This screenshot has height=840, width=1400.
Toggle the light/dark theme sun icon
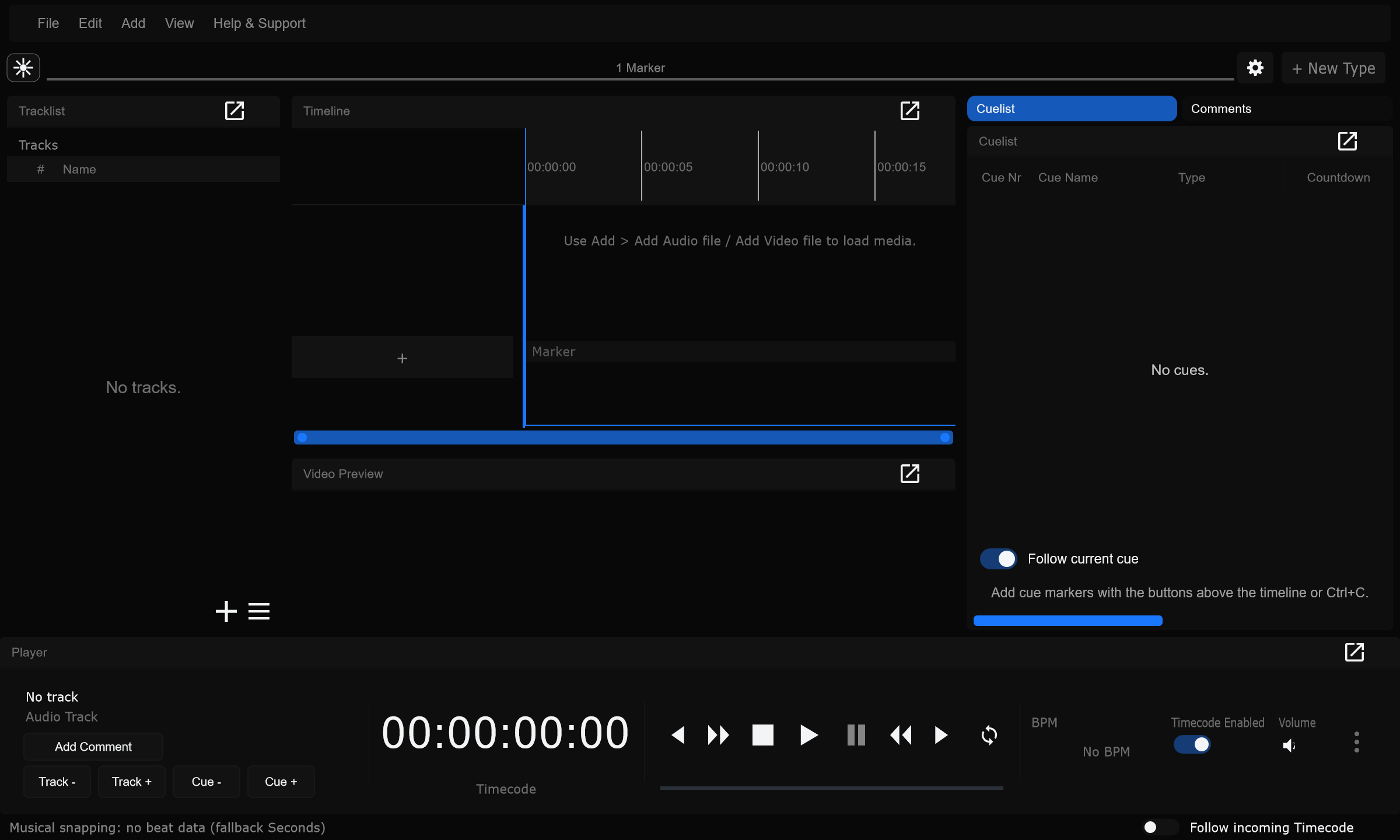click(23, 68)
